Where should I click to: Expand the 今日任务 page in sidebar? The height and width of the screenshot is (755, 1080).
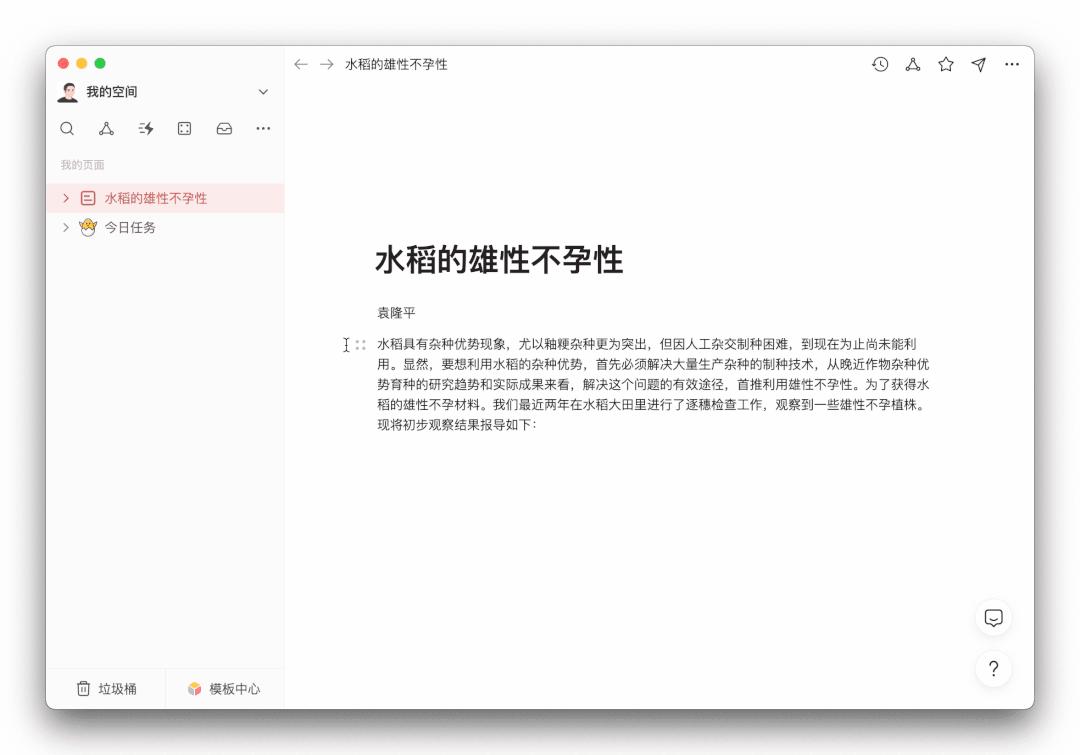[x=66, y=227]
